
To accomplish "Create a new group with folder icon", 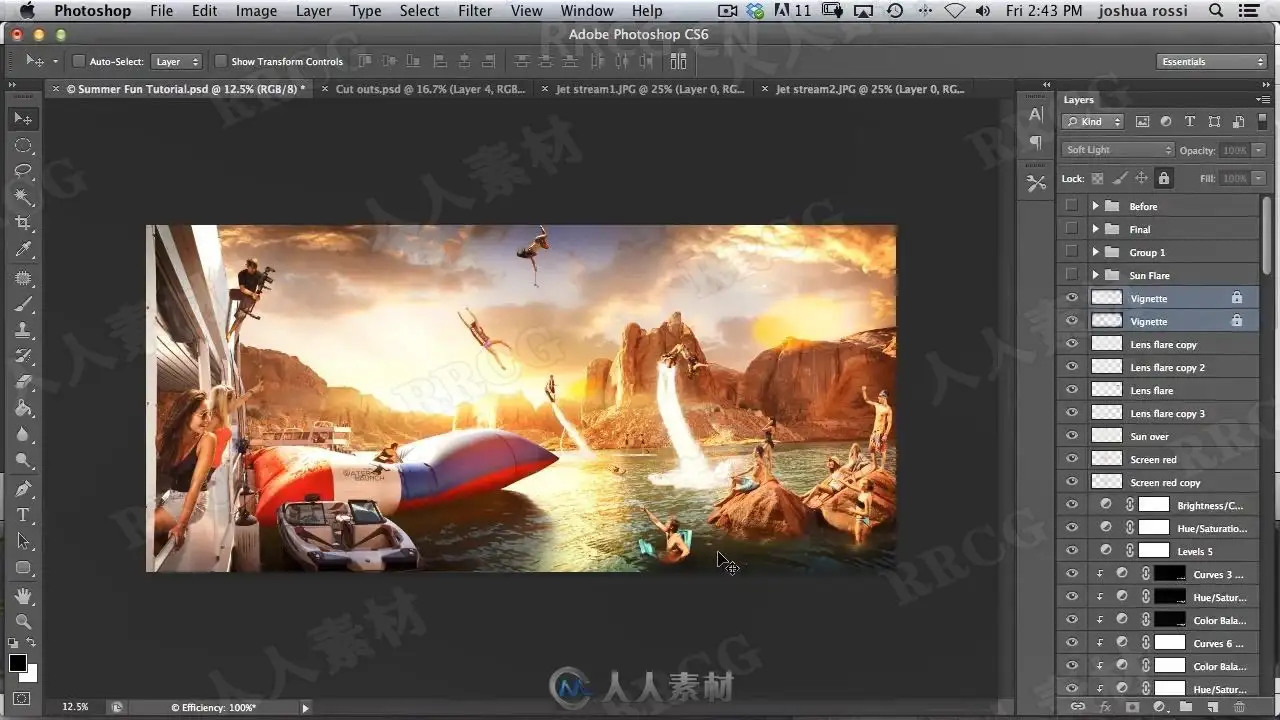I will (1187, 707).
